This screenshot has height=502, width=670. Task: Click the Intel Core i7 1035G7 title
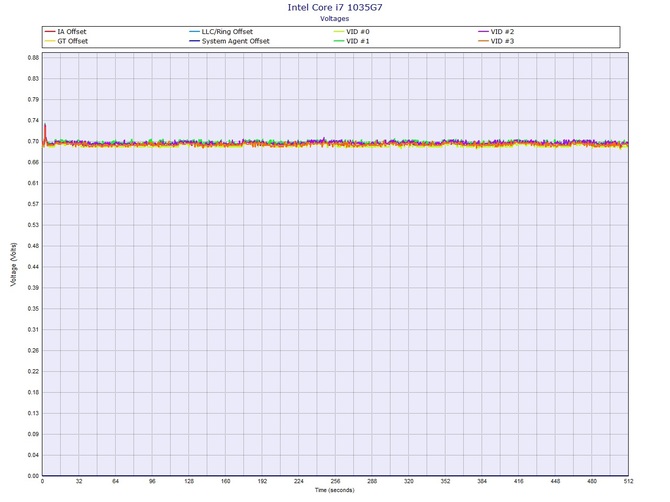coord(335,7)
